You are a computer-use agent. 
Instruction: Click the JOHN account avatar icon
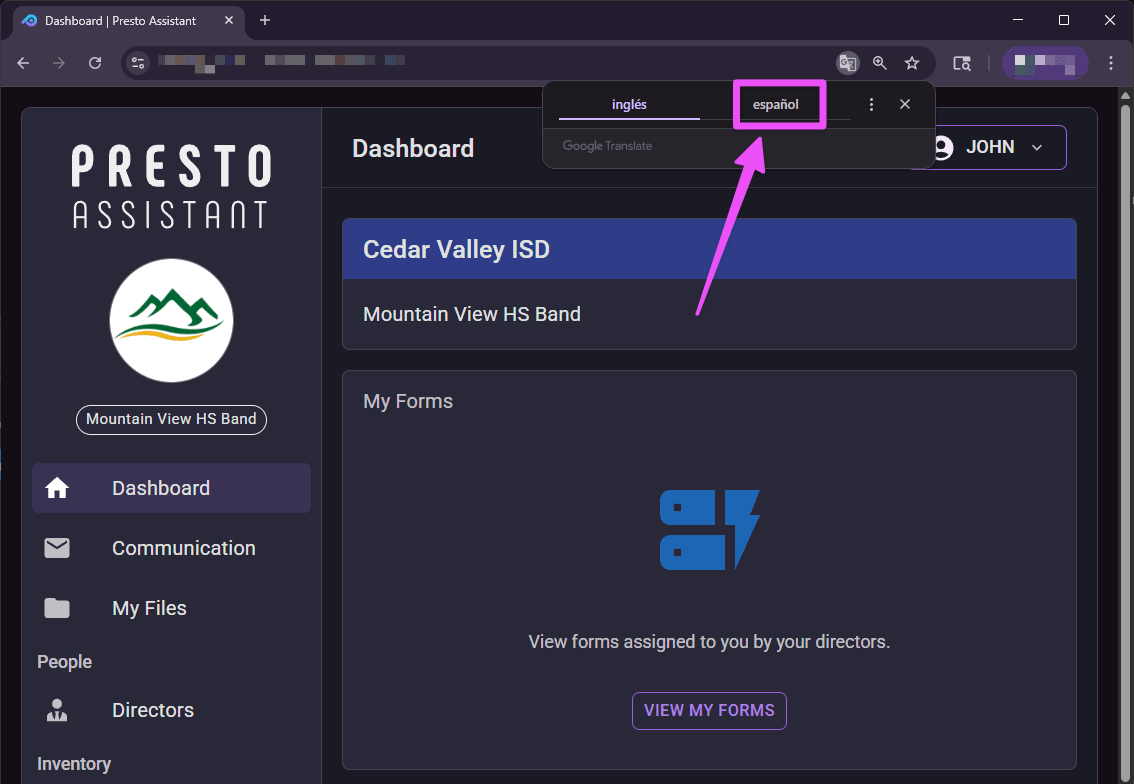942,148
